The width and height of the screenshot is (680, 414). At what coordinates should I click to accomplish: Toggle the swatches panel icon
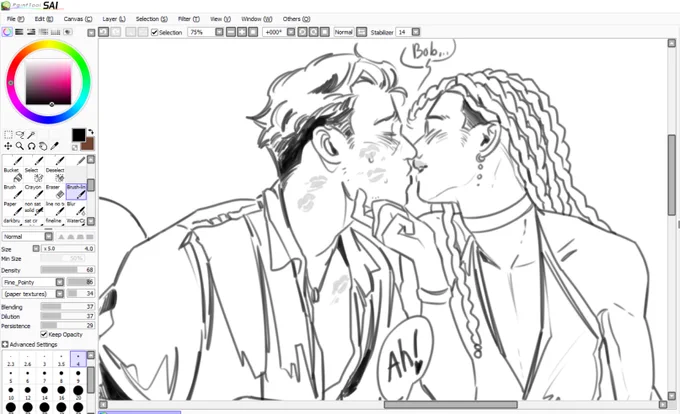(43, 32)
